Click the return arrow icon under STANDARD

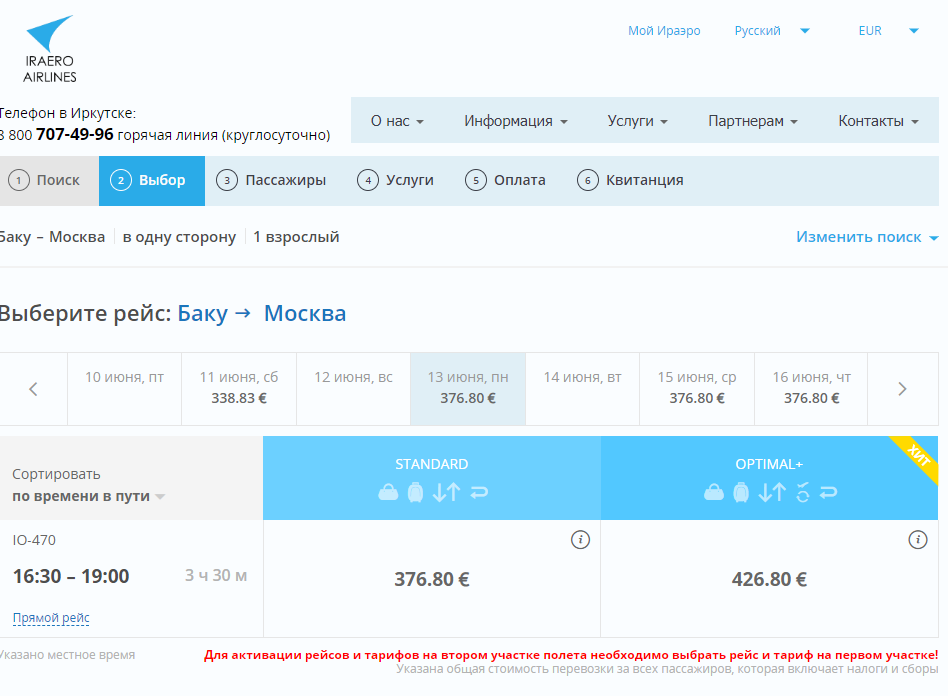pos(479,492)
